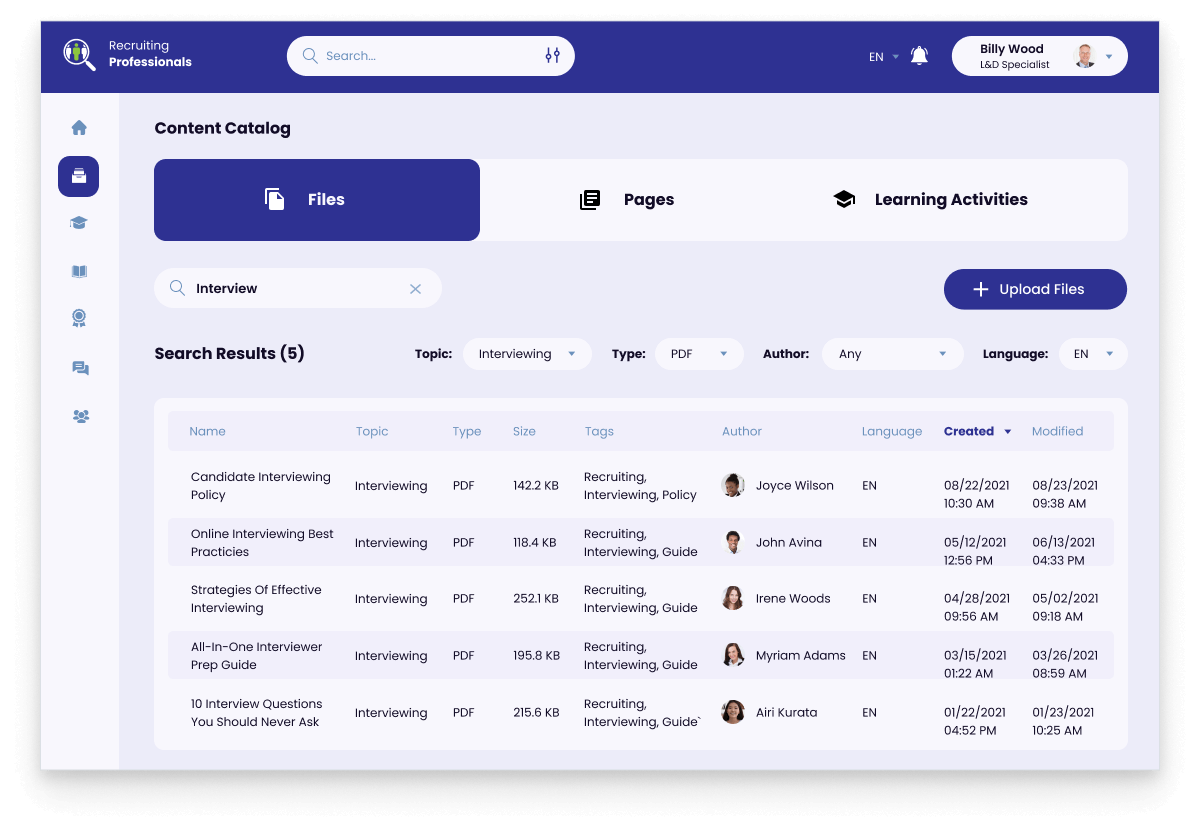Click the search filter sliders icon
This screenshot has height=831, width=1200.
click(x=552, y=56)
